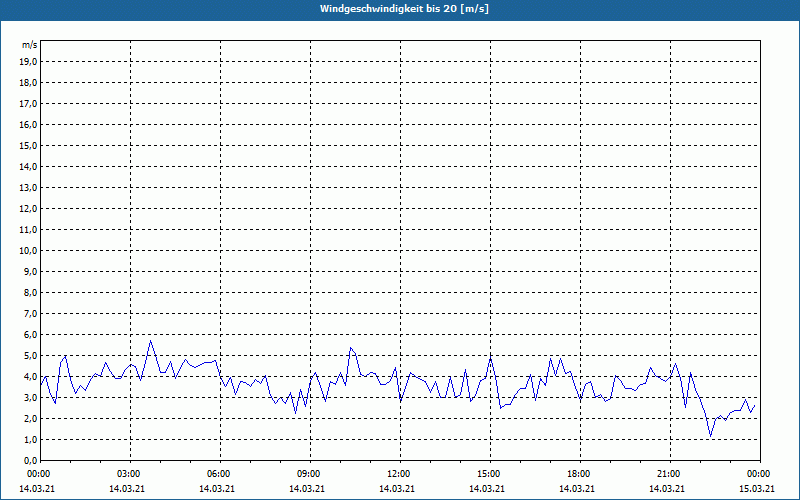The height and width of the screenshot is (500, 800).
Task: Click the "11,0" y-axis label
Action: tap(28, 230)
